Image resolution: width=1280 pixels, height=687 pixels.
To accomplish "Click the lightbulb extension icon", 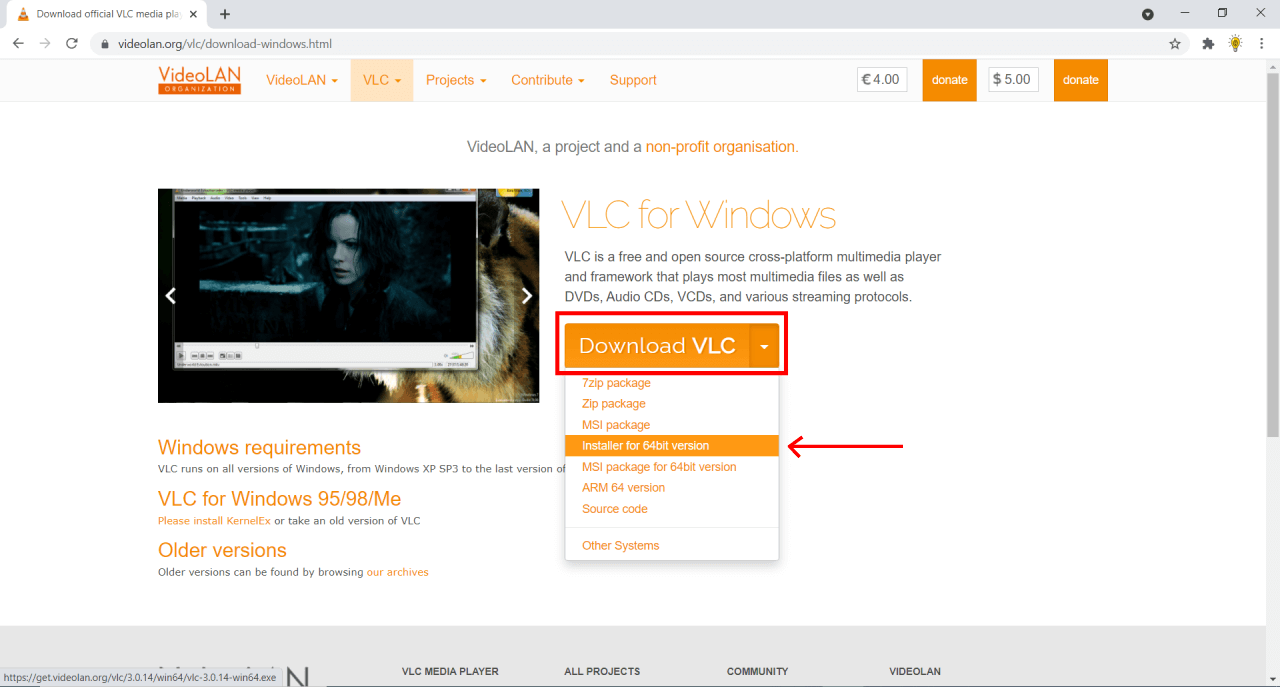I will (x=1235, y=44).
